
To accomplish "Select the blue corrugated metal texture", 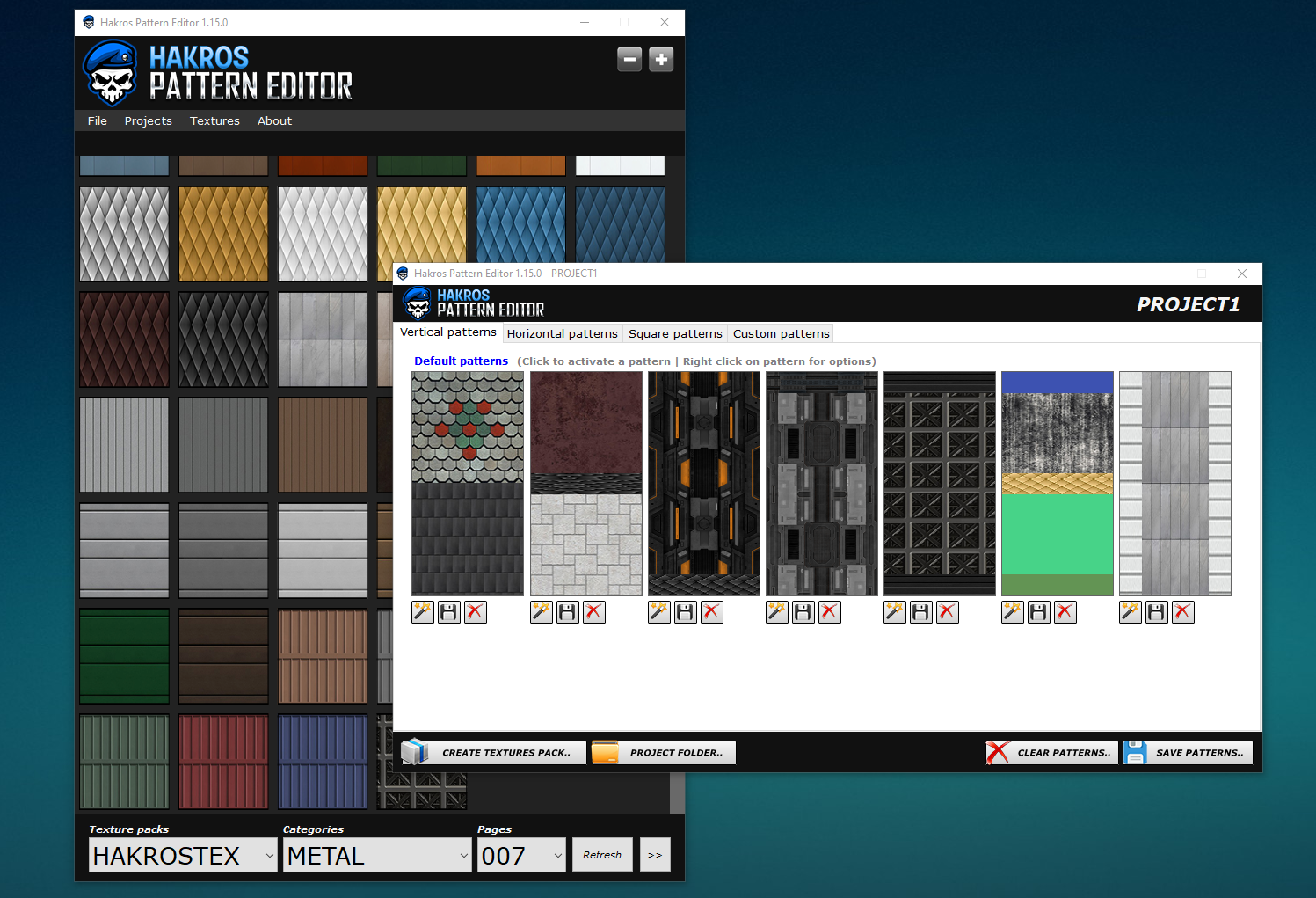I will click(323, 762).
